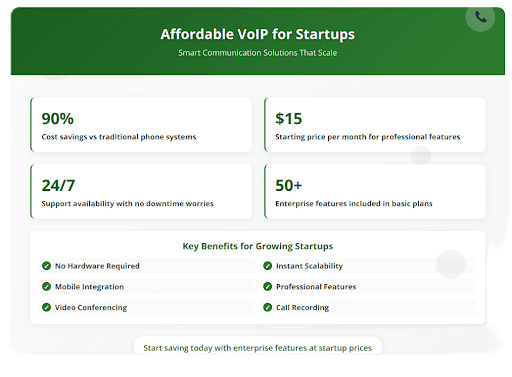Image resolution: width=512 pixels, height=377 pixels.
Task: Click the checkmark beside Mobile Integration
Action: point(46,286)
